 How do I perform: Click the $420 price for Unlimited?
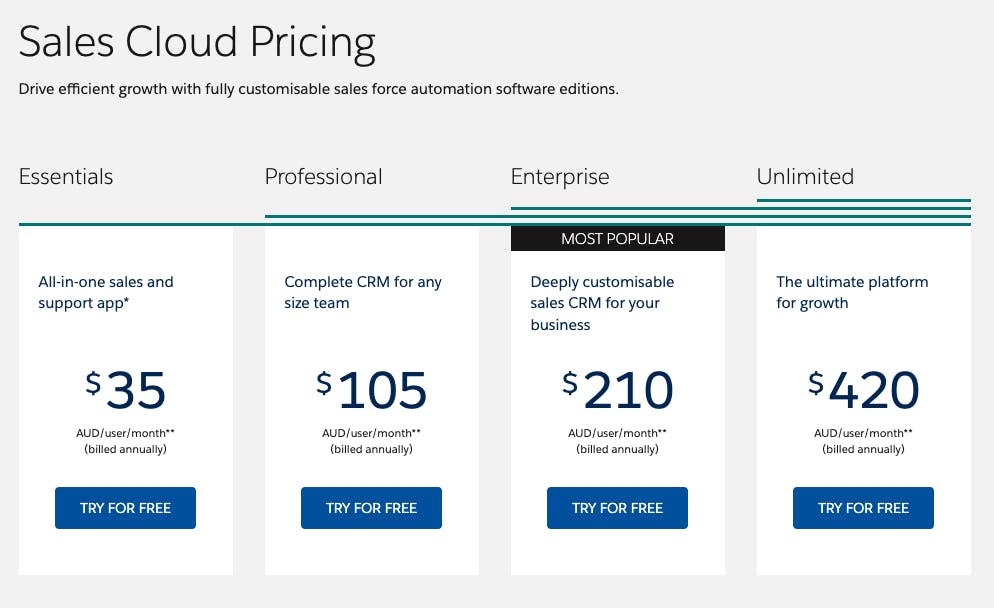pos(863,390)
